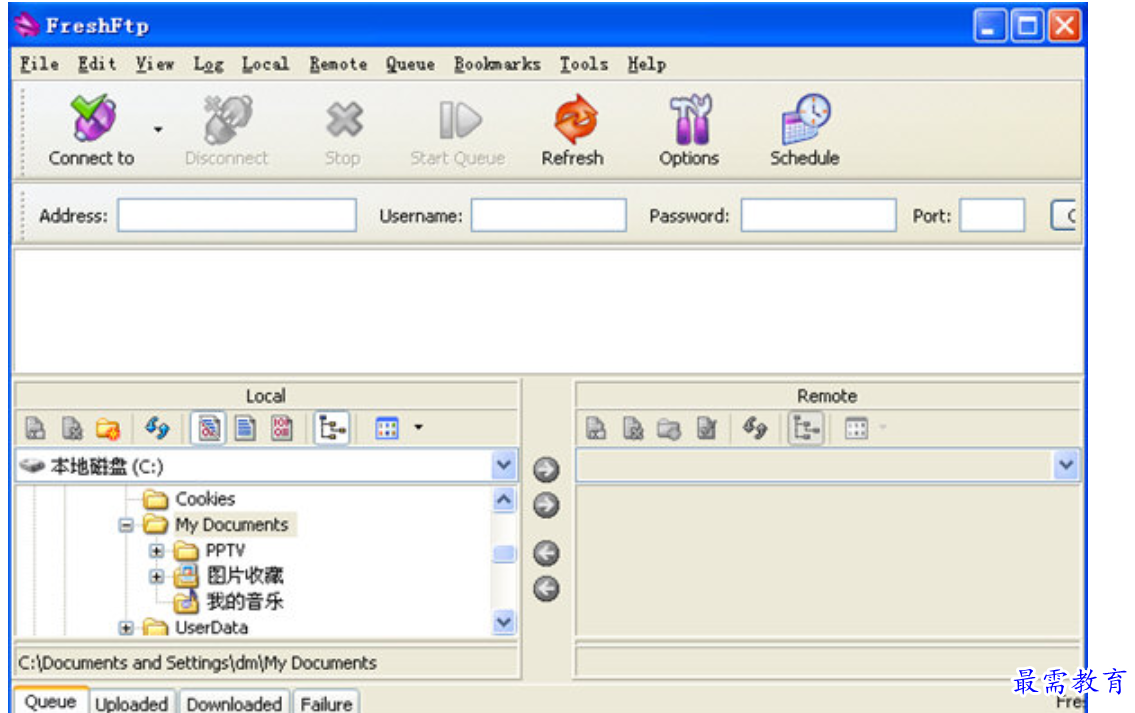
Task: Open the Schedule tool
Action: (x=805, y=119)
